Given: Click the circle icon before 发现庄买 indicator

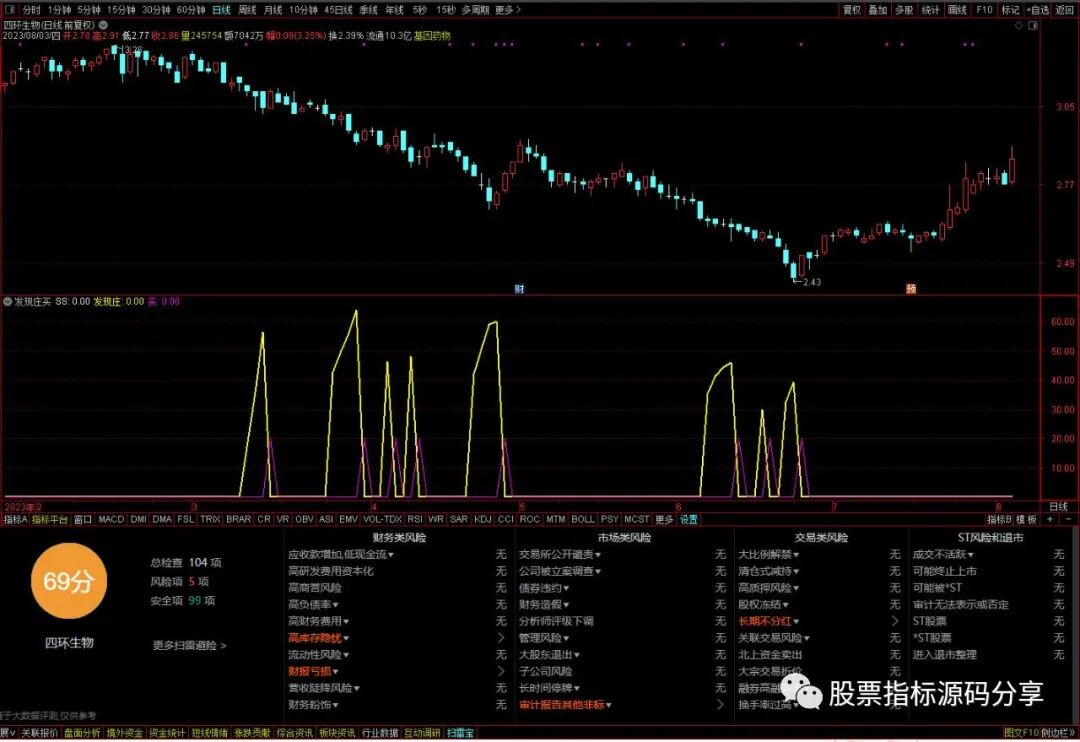Looking at the screenshot, I should [8, 301].
